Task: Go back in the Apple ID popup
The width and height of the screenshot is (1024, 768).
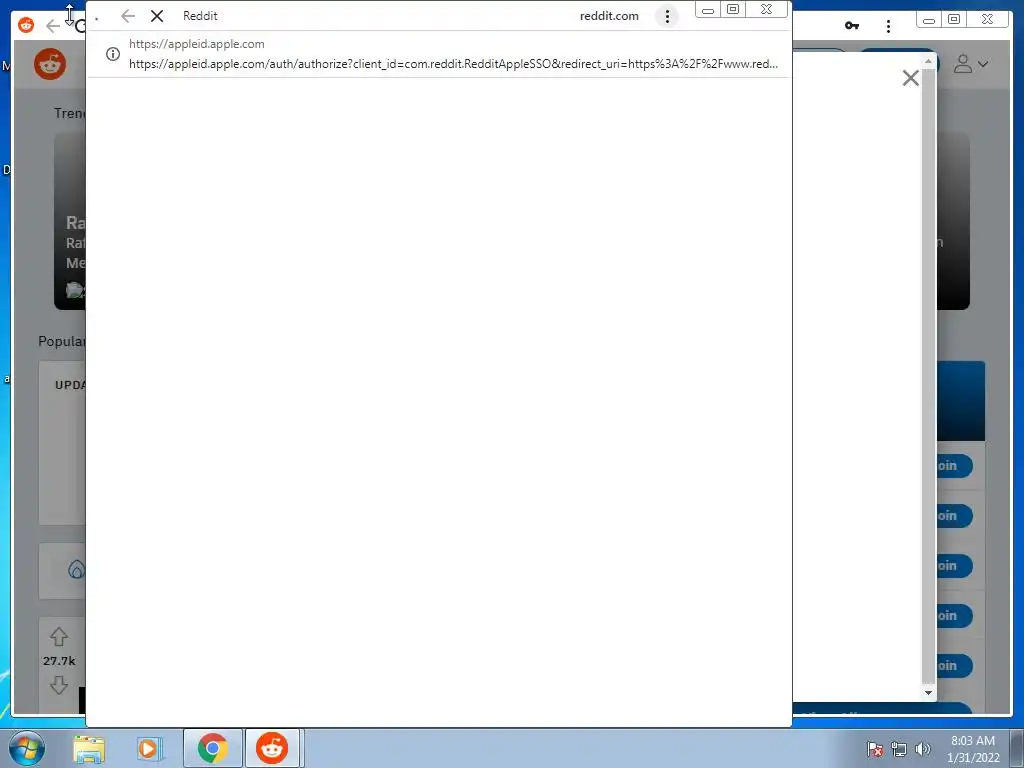Action: (x=128, y=16)
